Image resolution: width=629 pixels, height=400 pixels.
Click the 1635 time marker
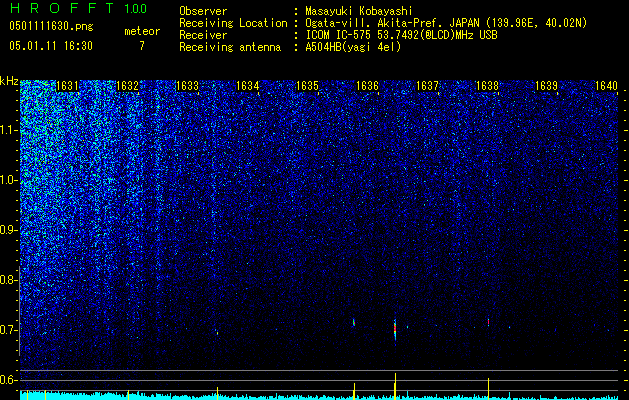(307, 86)
